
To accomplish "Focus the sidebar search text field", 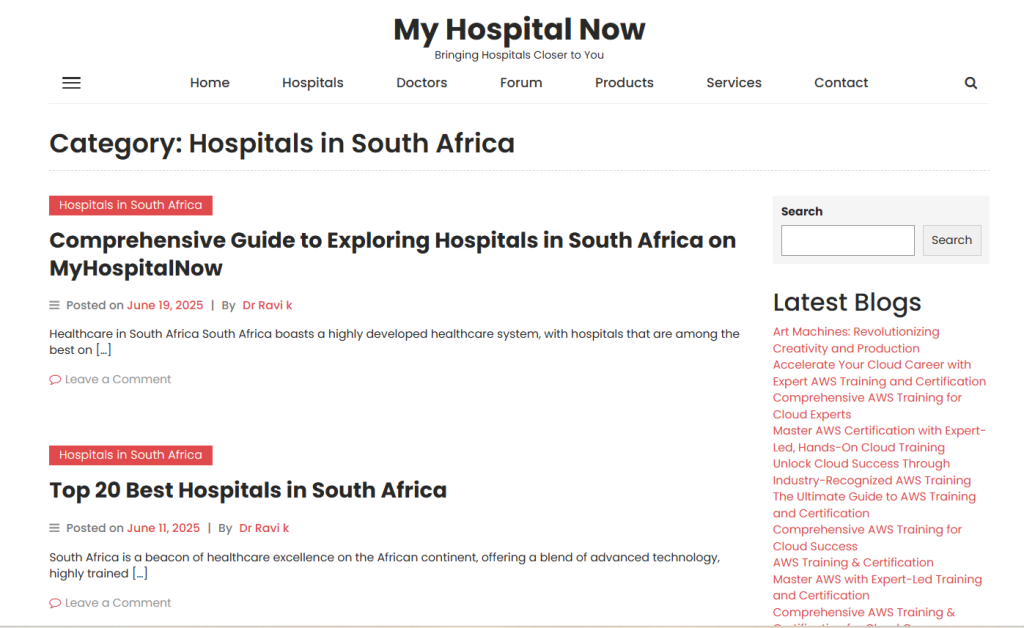I will 847,240.
